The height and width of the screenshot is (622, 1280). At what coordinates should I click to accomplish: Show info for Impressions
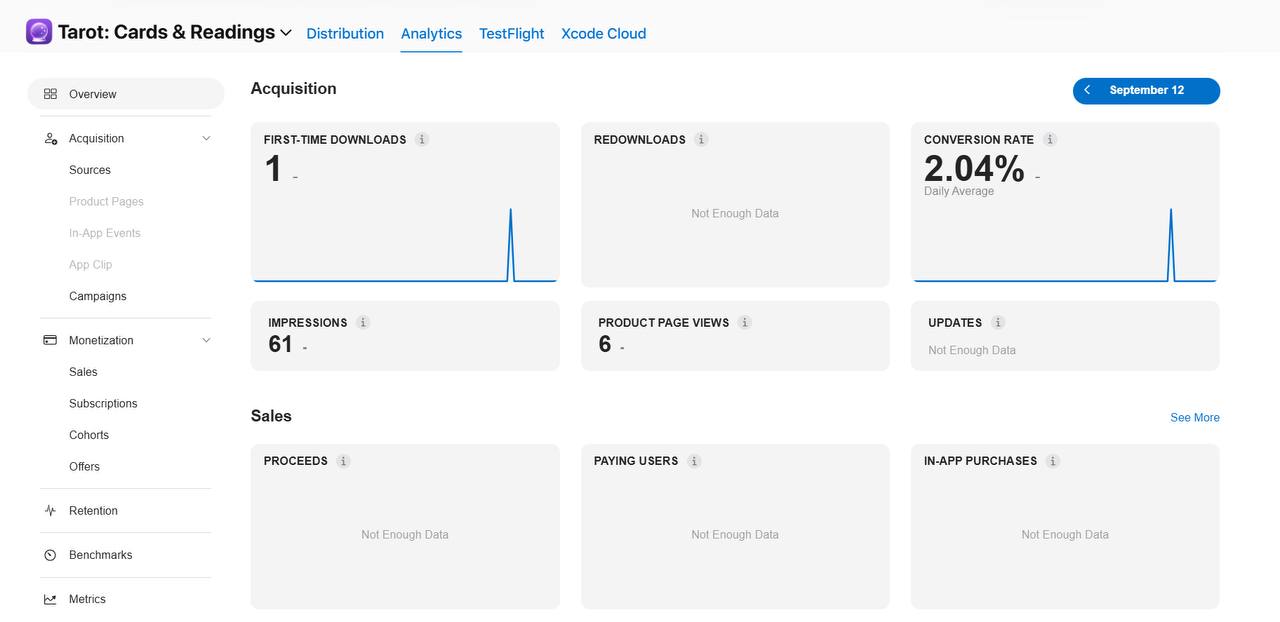tap(363, 323)
